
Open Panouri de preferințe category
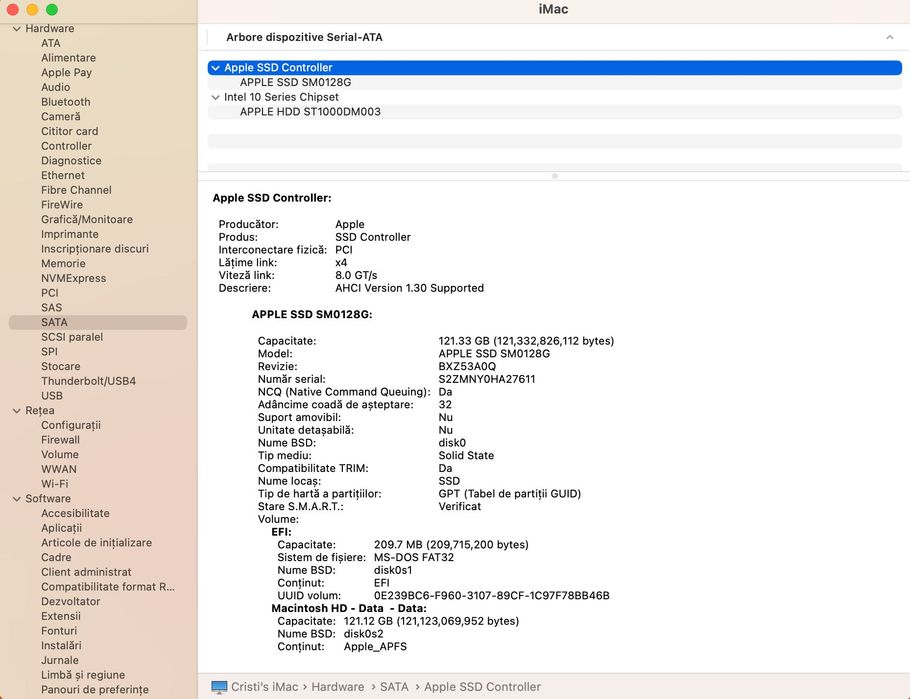(x=95, y=690)
